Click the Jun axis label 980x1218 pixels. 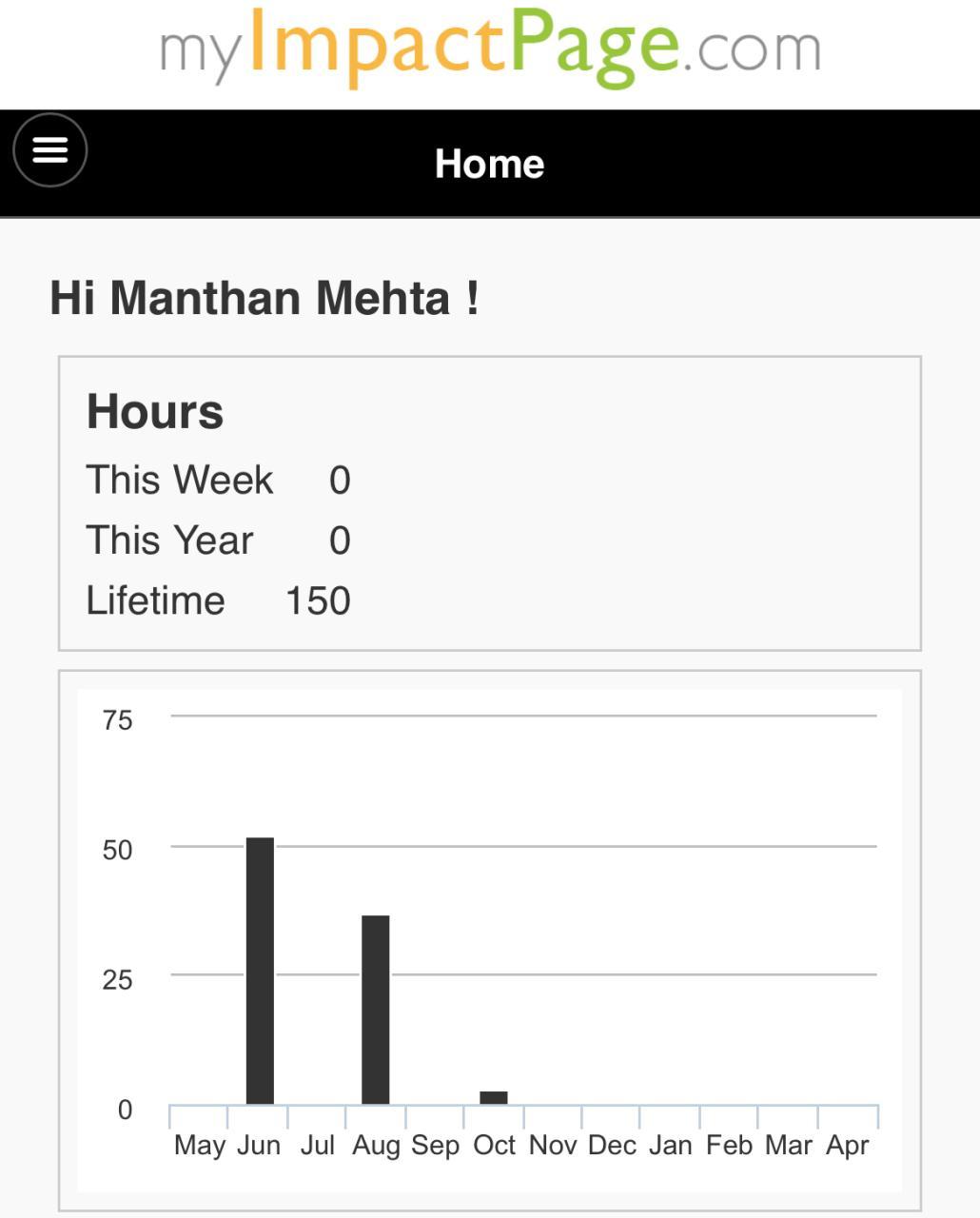[259, 1145]
